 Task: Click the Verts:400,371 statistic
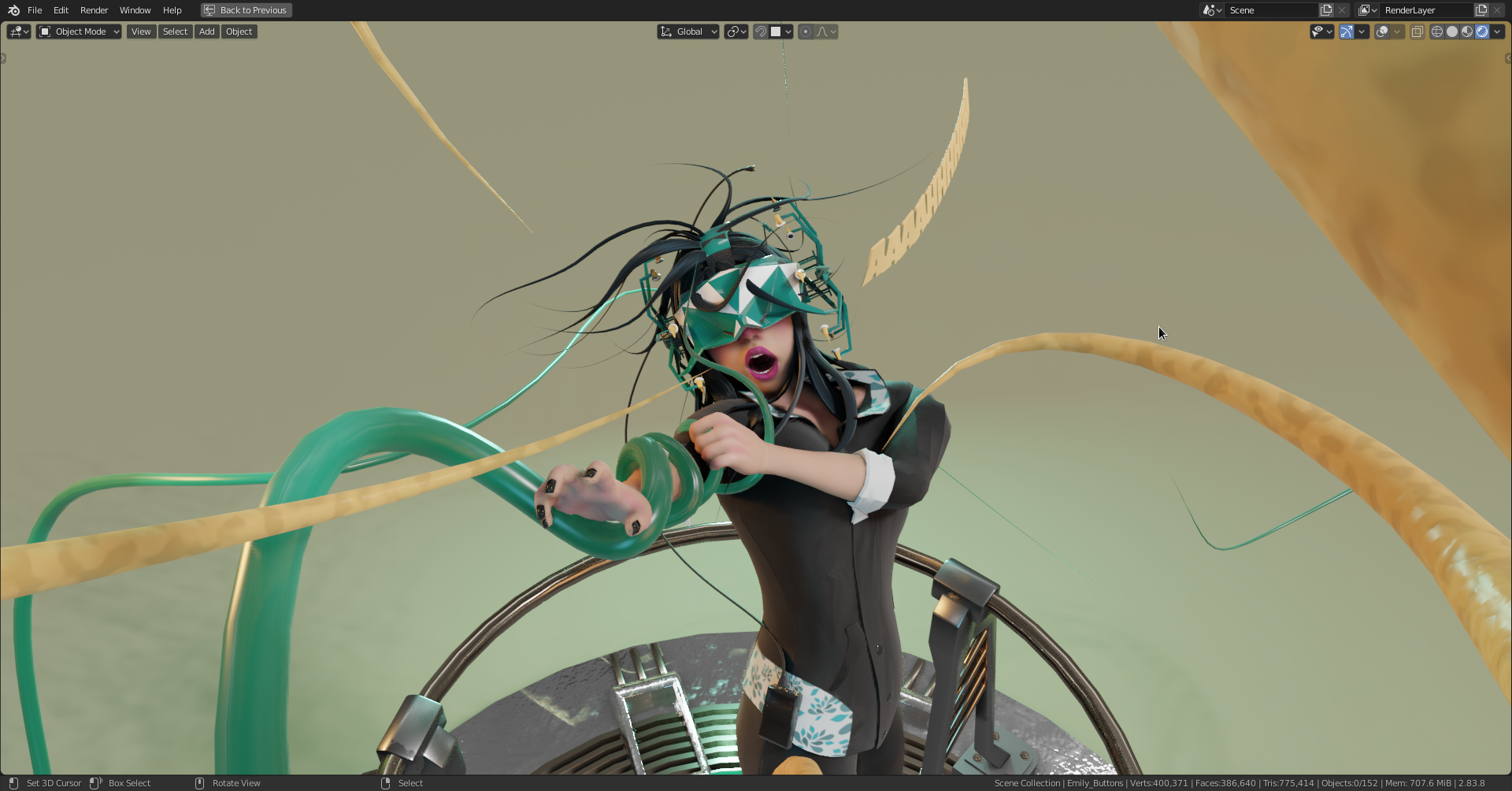point(1158,783)
